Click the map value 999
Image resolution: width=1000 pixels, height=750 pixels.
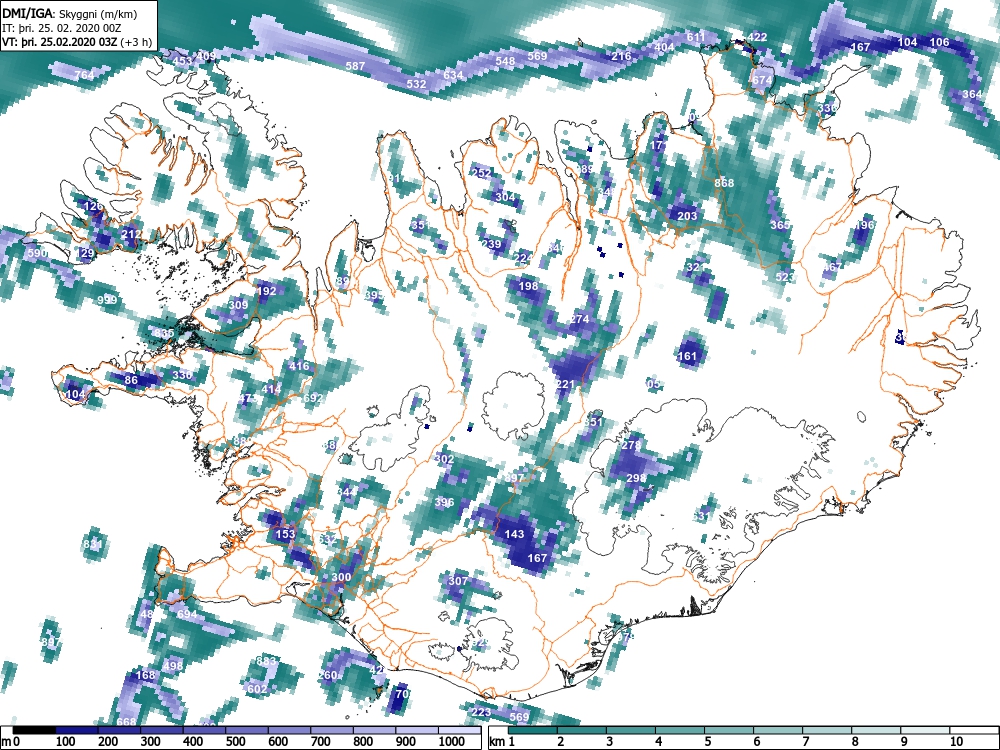(107, 300)
